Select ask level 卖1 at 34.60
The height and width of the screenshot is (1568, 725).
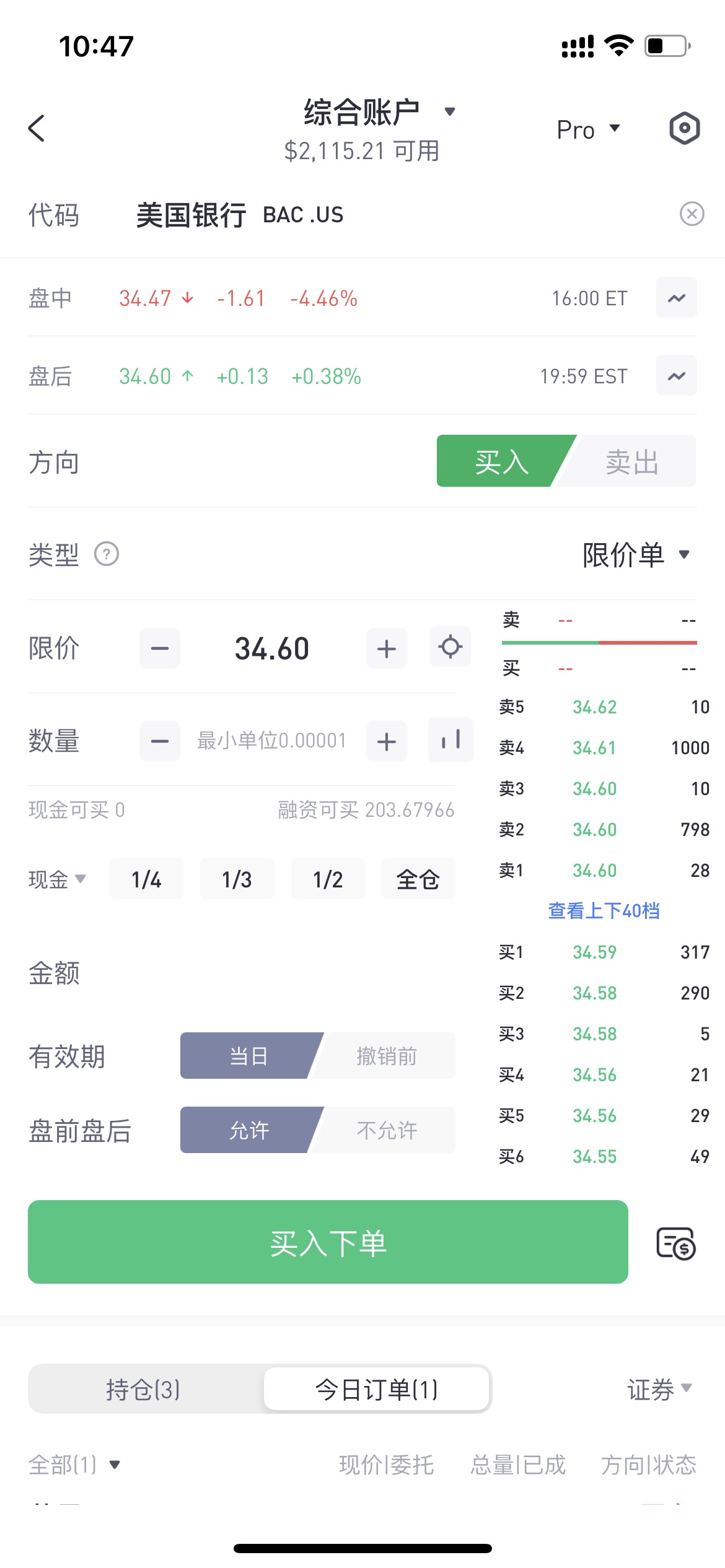click(x=604, y=870)
